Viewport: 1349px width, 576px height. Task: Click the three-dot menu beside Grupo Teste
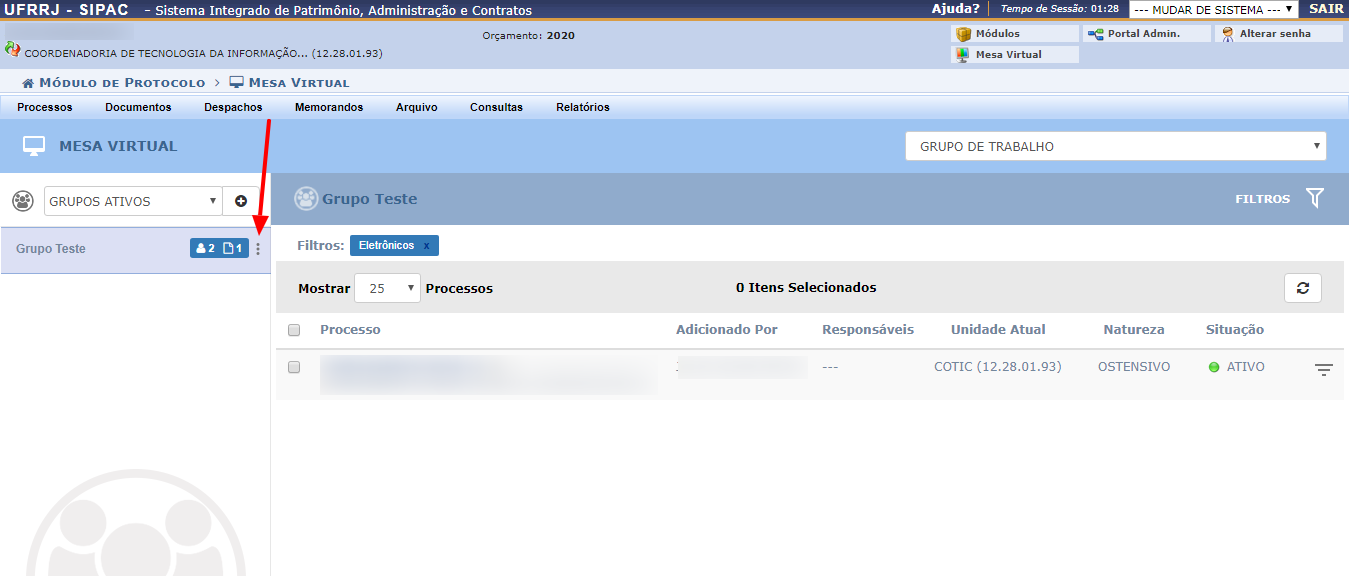[x=258, y=249]
